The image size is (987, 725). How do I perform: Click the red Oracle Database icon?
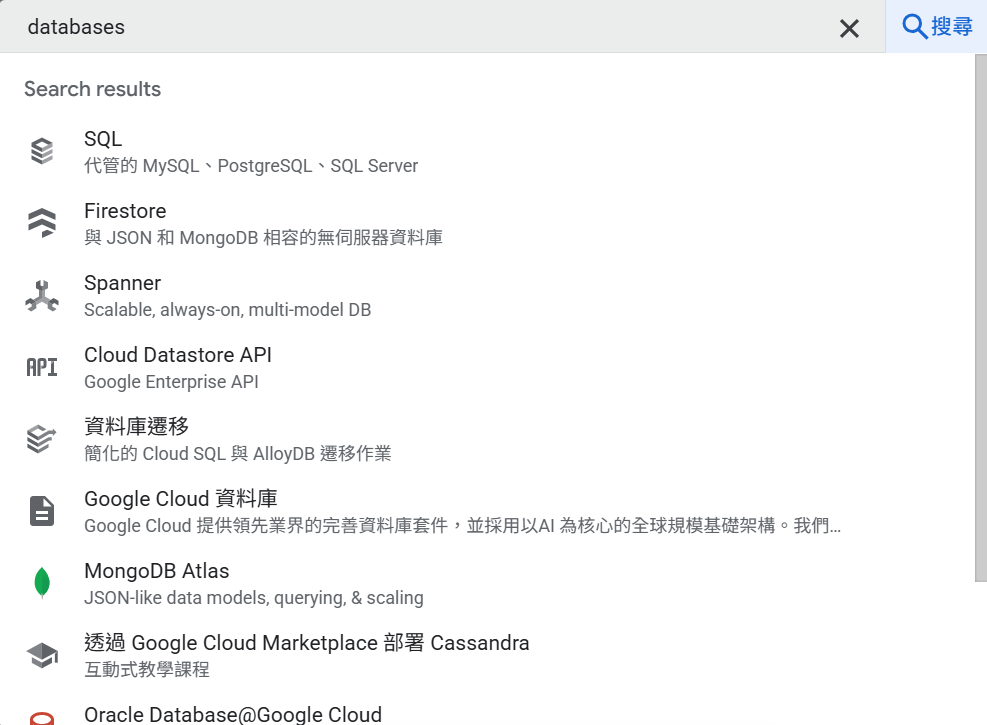click(42, 719)
